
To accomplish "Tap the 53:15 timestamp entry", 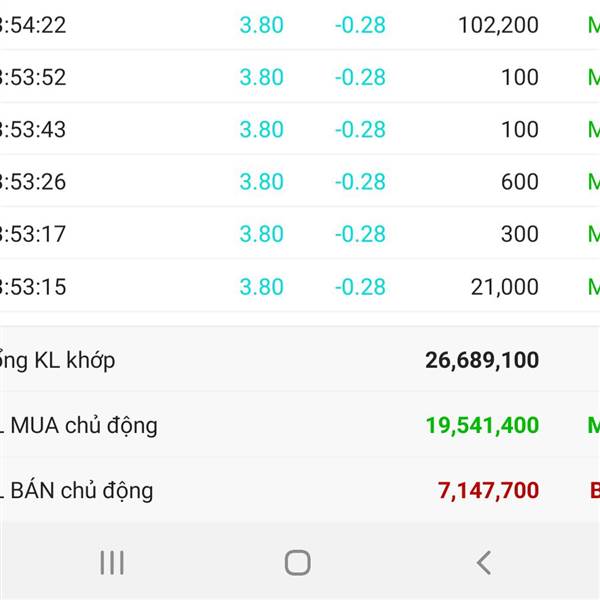I will pos(33,287).
